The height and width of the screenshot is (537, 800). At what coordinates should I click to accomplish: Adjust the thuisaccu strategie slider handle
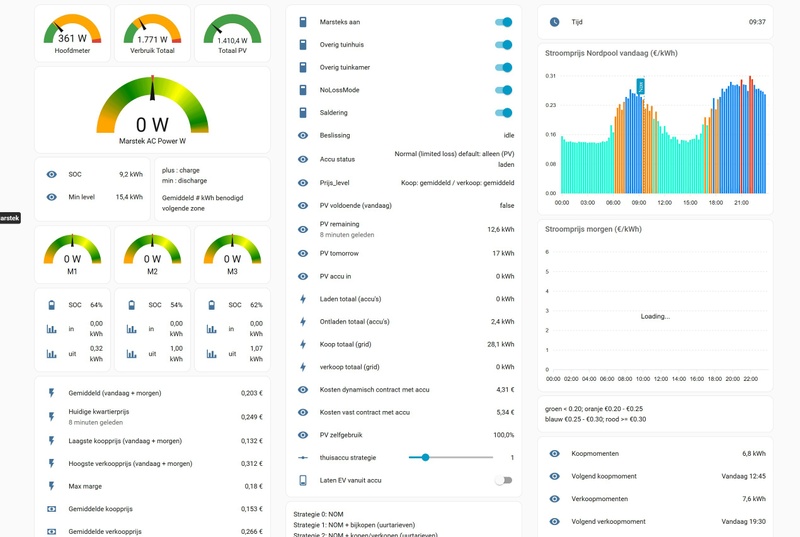[425, 457]
